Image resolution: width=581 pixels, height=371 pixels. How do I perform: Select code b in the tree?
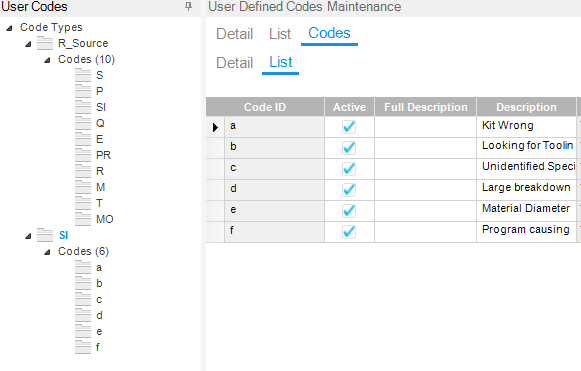click(99, 283)
